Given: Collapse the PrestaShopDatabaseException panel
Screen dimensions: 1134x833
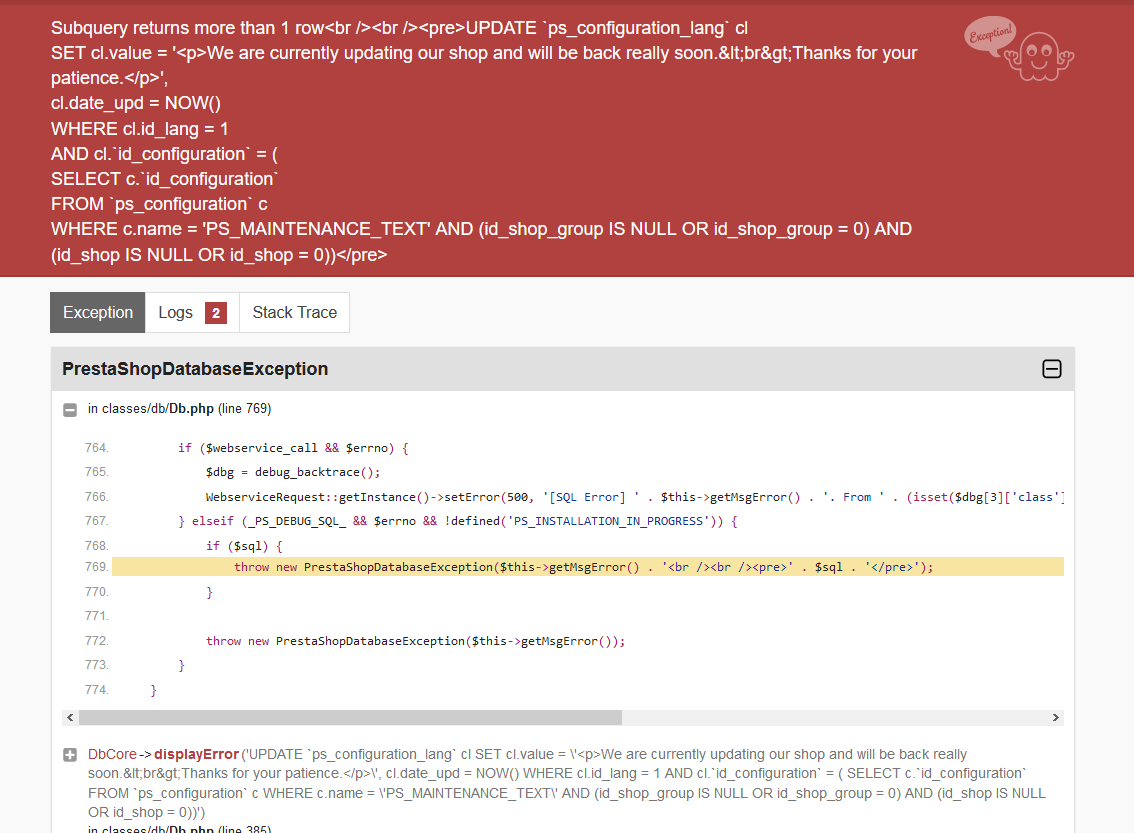Looking at the screenshot, I should point(1052,369).
